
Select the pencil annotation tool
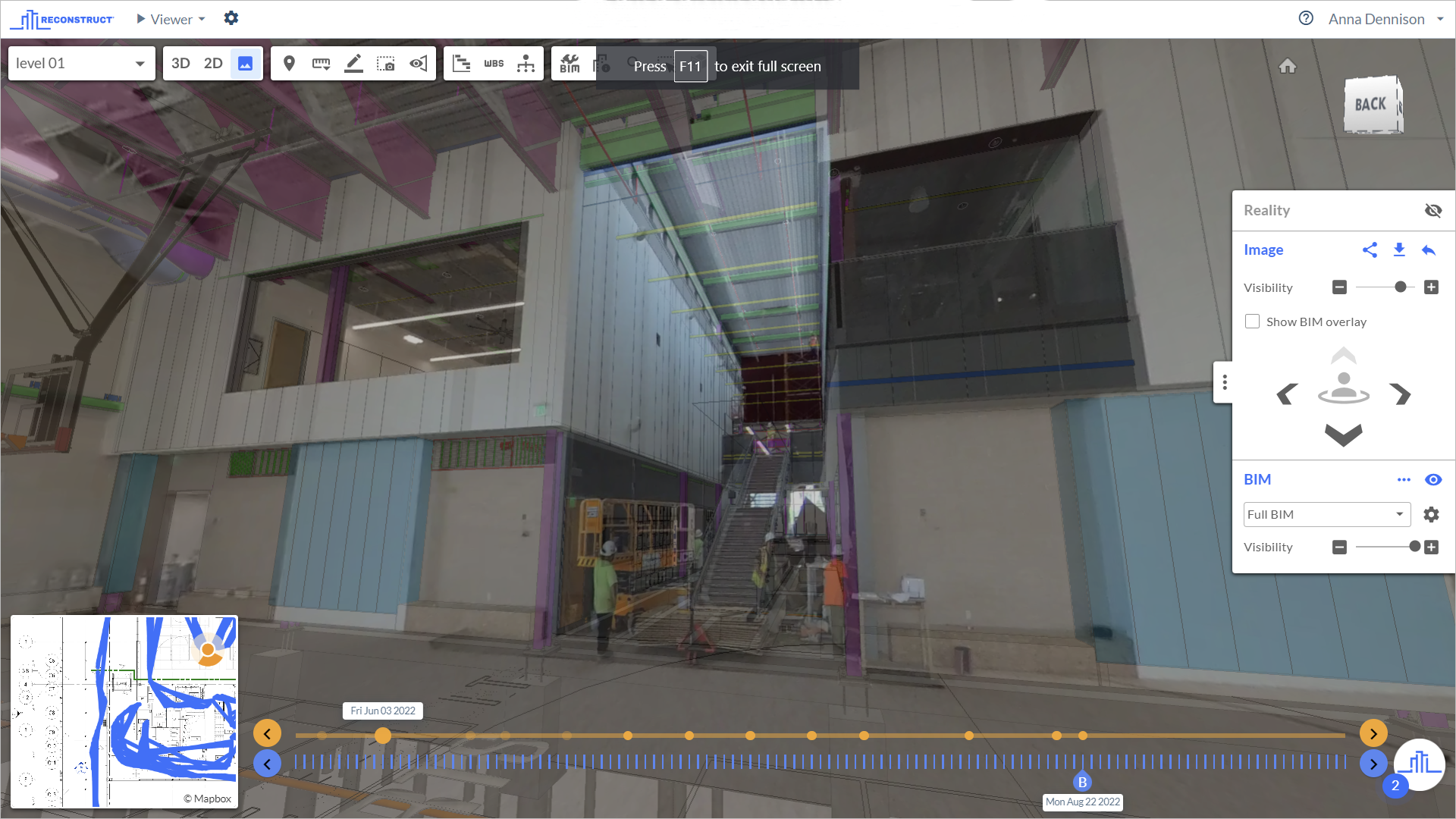click(x=353, y=64)
